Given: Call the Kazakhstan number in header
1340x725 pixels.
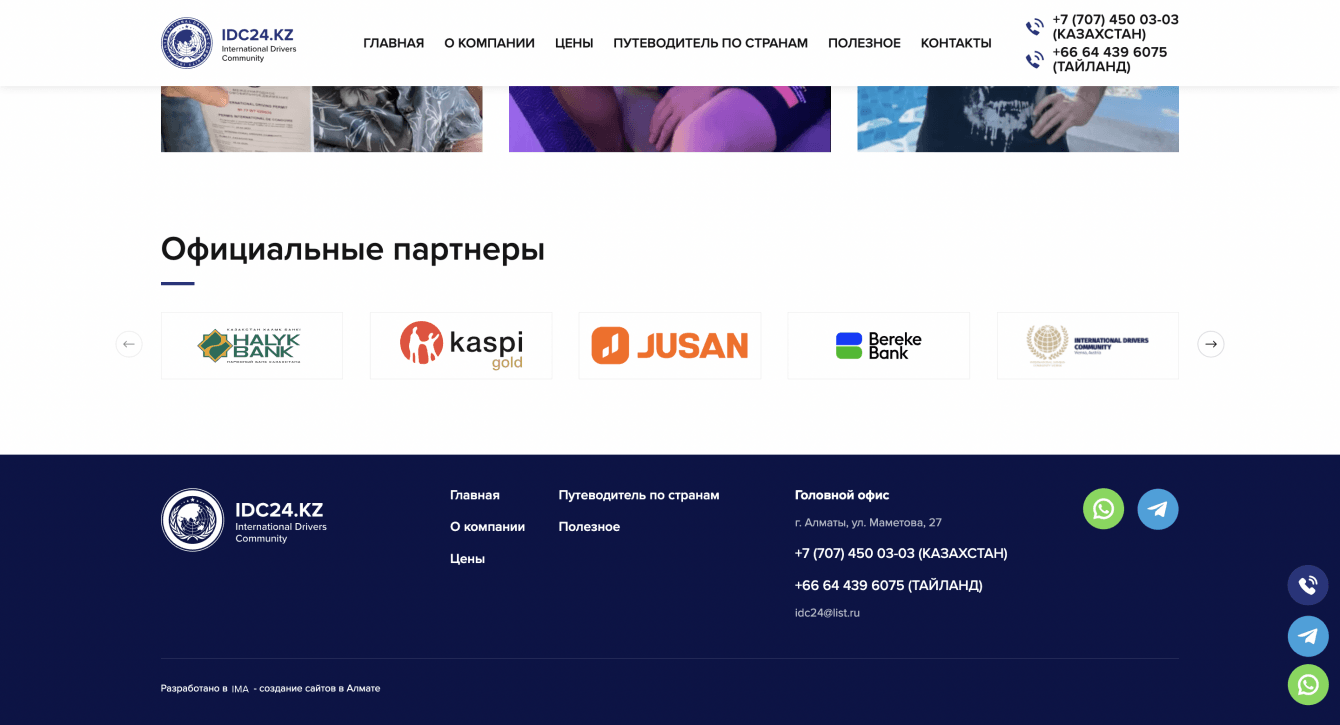Looking at the screenshot, I should 1115,27.
